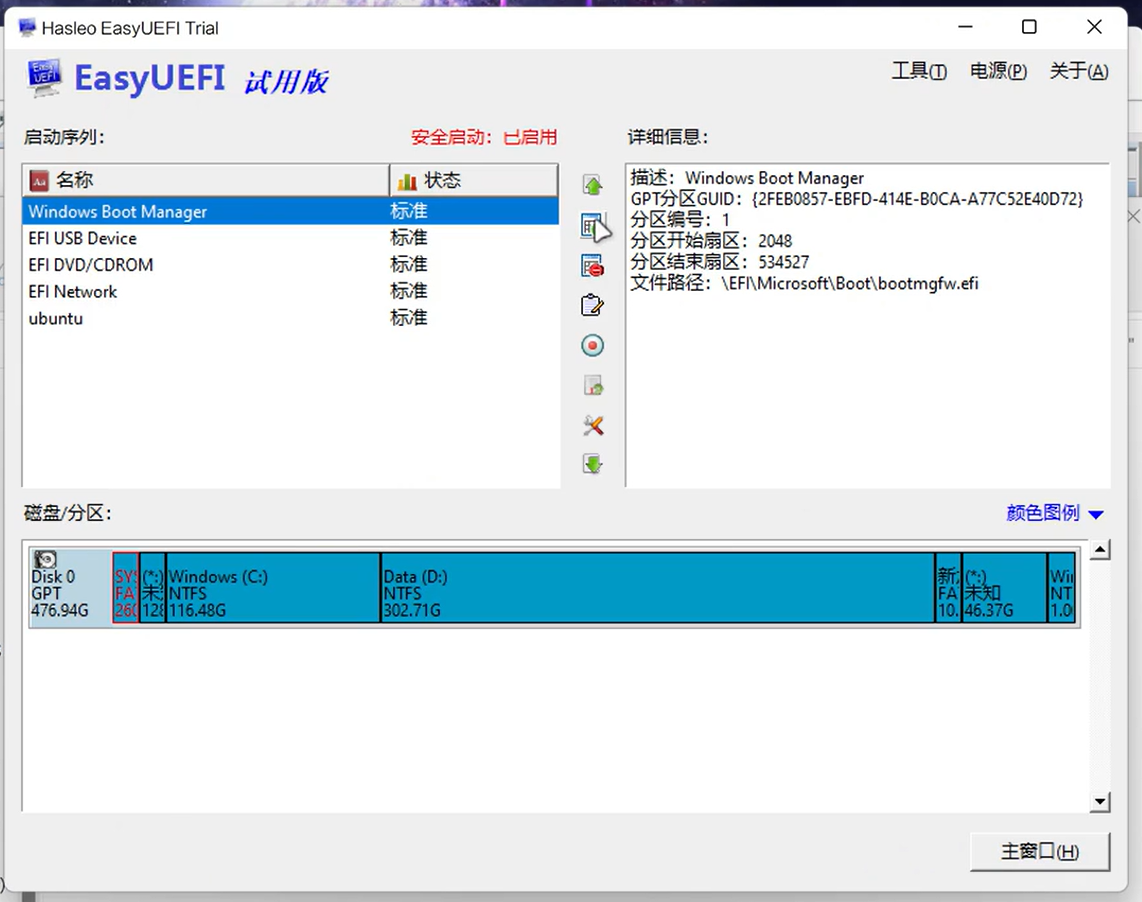
Task: Click the disk list scroll-down arrow
Action: 1100,802
